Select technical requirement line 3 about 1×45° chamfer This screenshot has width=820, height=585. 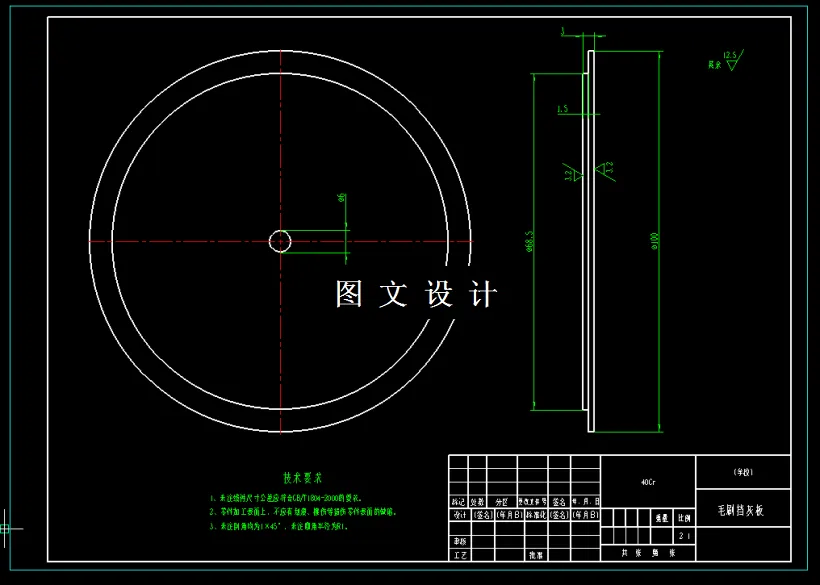tap(279, 526)
